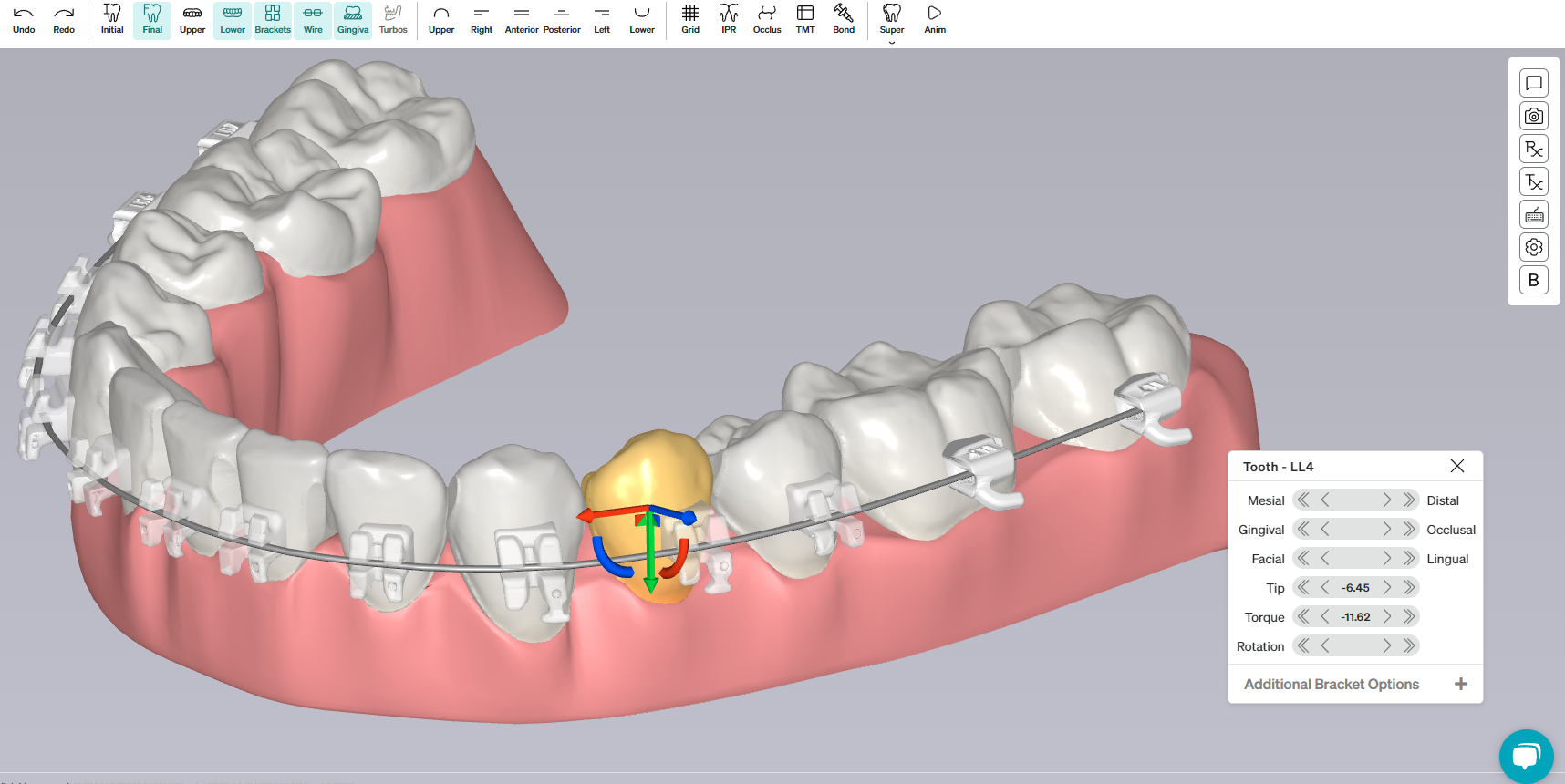Toggle Lower arch visibility
The height and width of the screenshot is (784, 1565).
[233, 20]
